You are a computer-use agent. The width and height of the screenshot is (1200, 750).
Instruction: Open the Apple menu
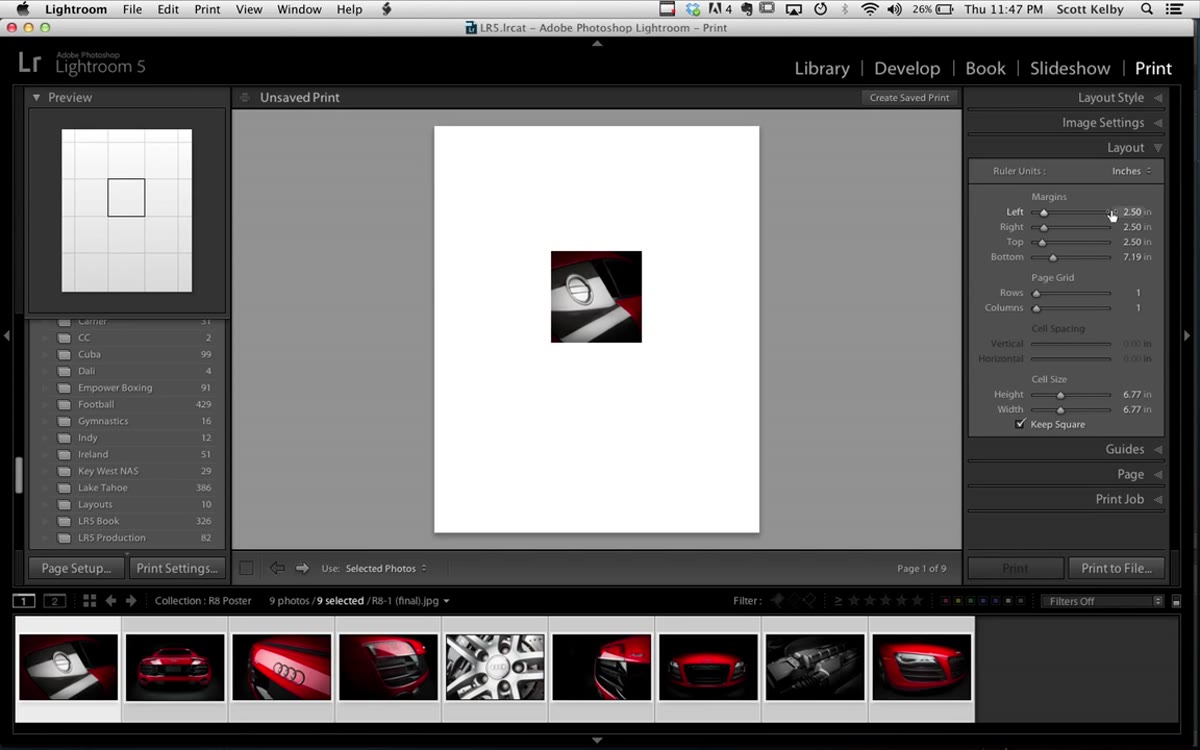21,9
